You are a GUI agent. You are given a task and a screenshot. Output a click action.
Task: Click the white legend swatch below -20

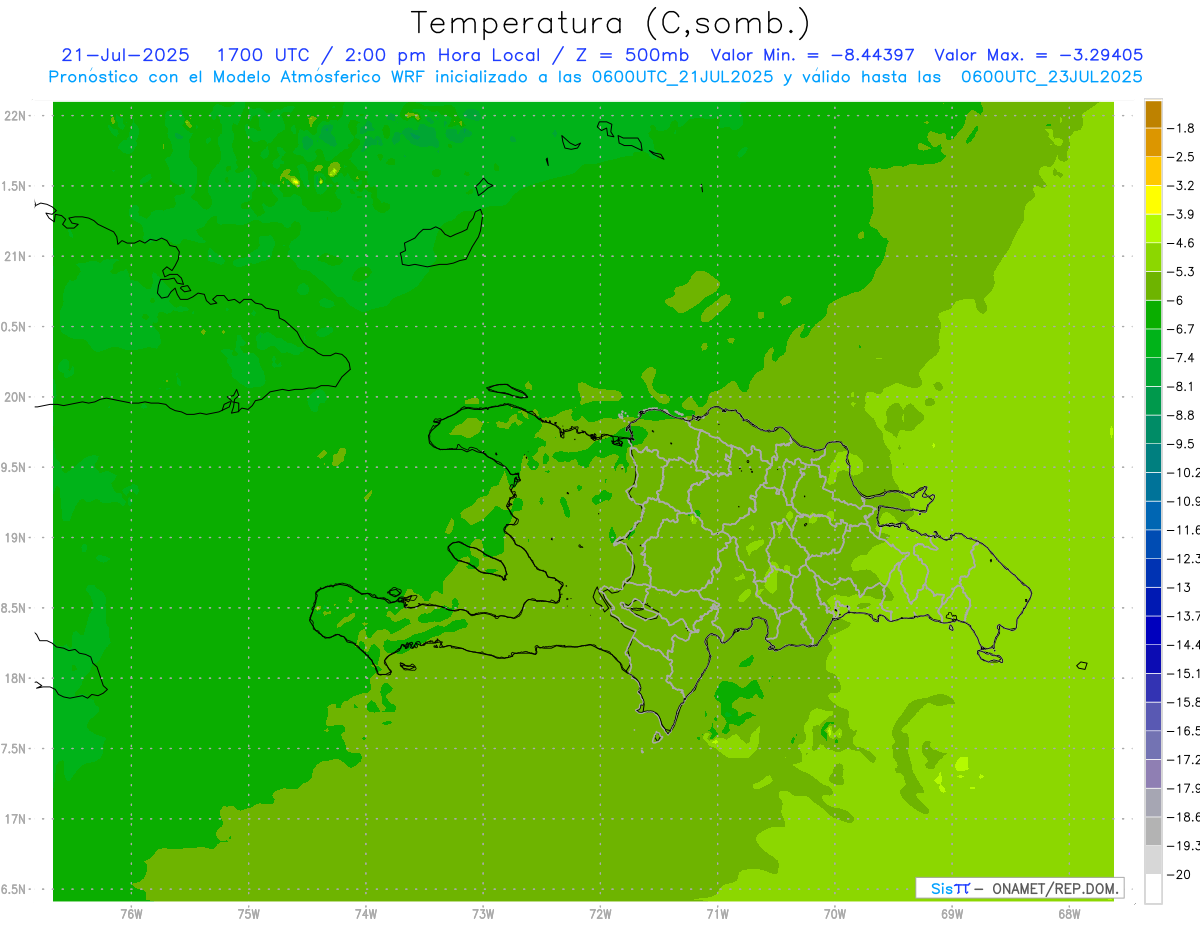pyautogui.click(x=1153, y=888)
